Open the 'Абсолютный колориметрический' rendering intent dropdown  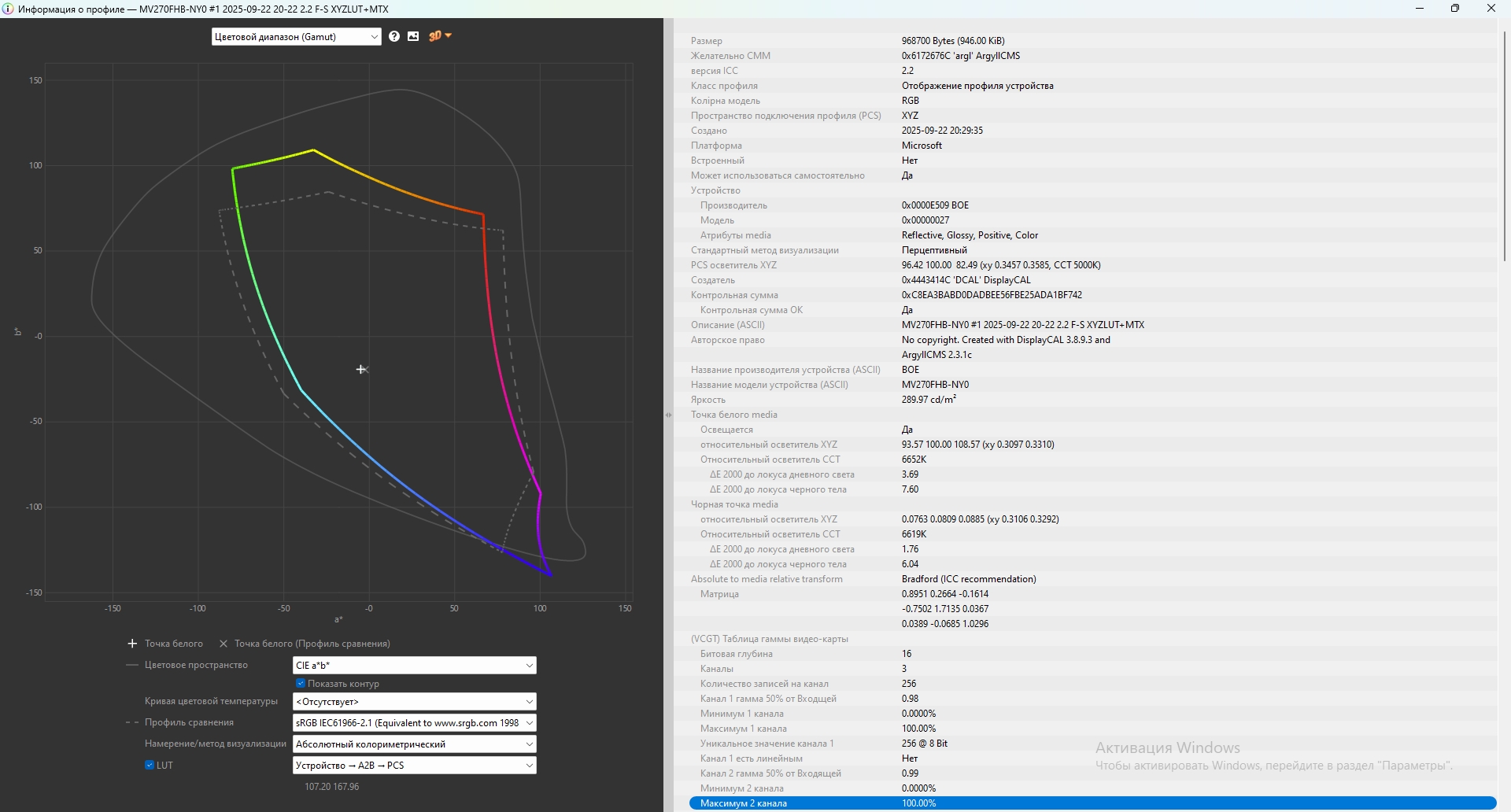tap(414, 744)
